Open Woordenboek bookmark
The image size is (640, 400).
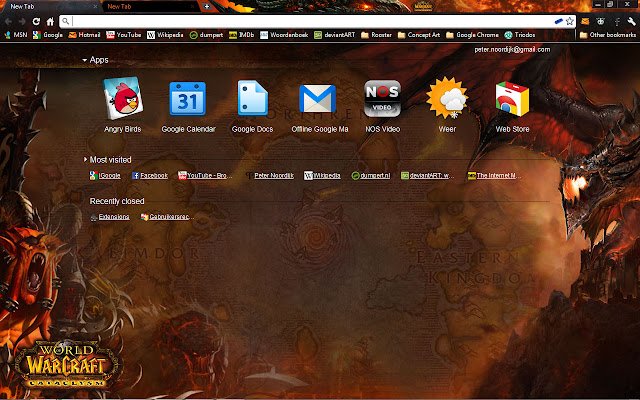tap(284, 35)
